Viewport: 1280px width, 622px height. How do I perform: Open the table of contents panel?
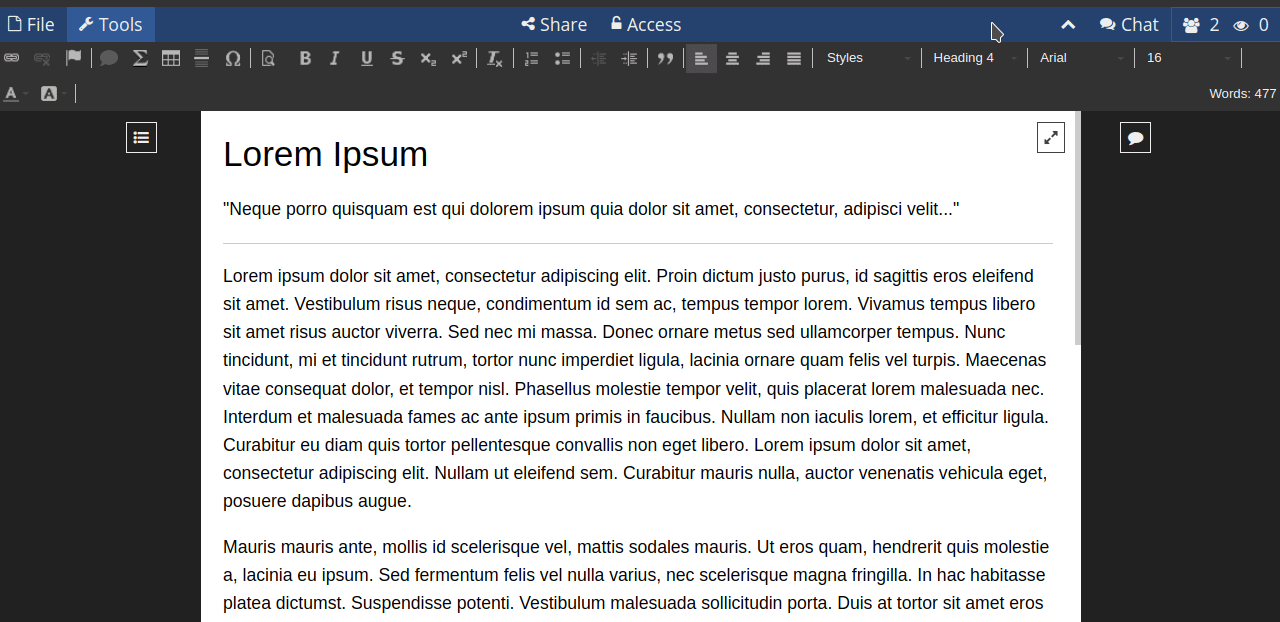pos(141,137)
